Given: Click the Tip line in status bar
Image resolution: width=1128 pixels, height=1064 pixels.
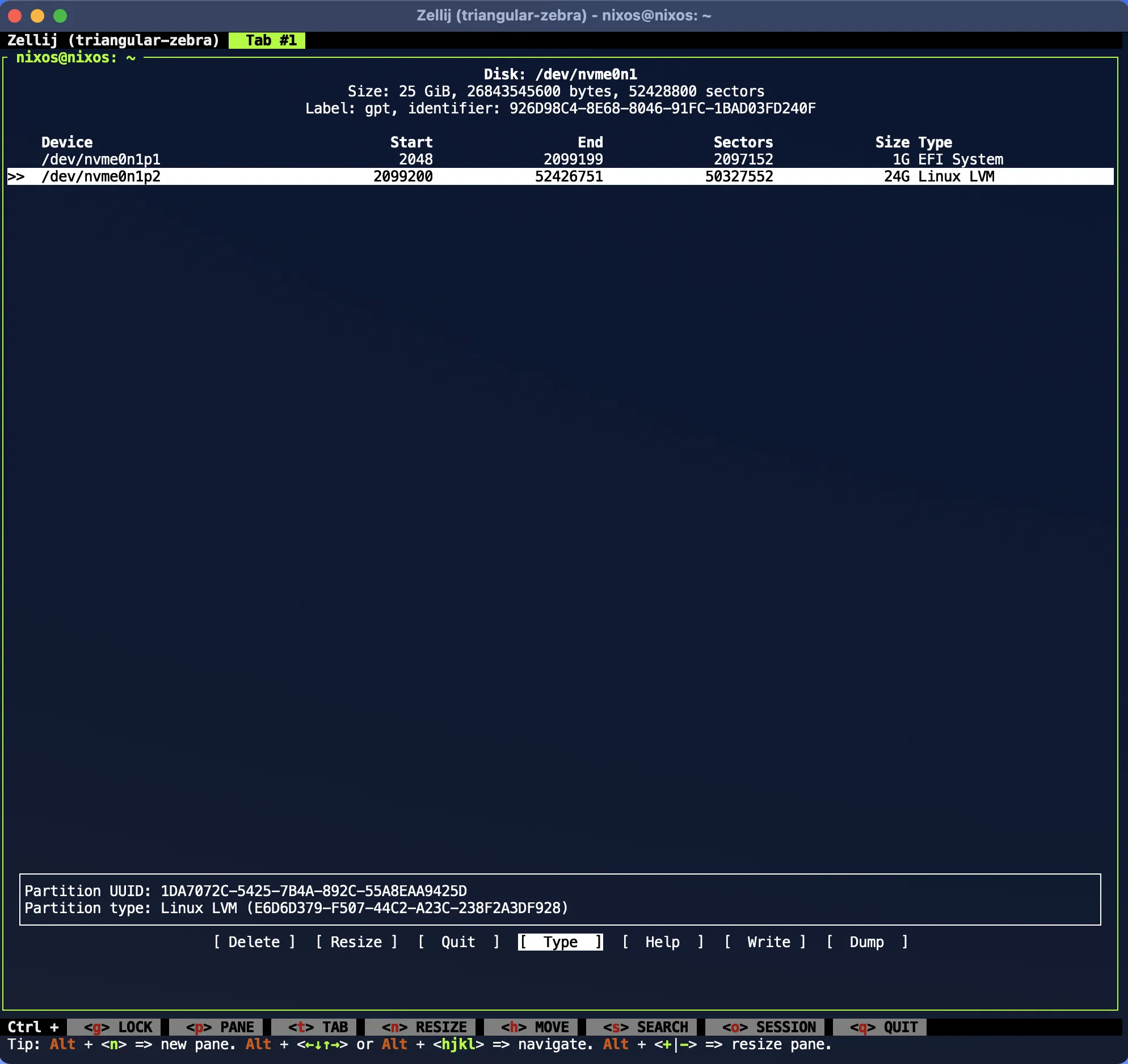Looking at the screenshot, I should 419,1044.
